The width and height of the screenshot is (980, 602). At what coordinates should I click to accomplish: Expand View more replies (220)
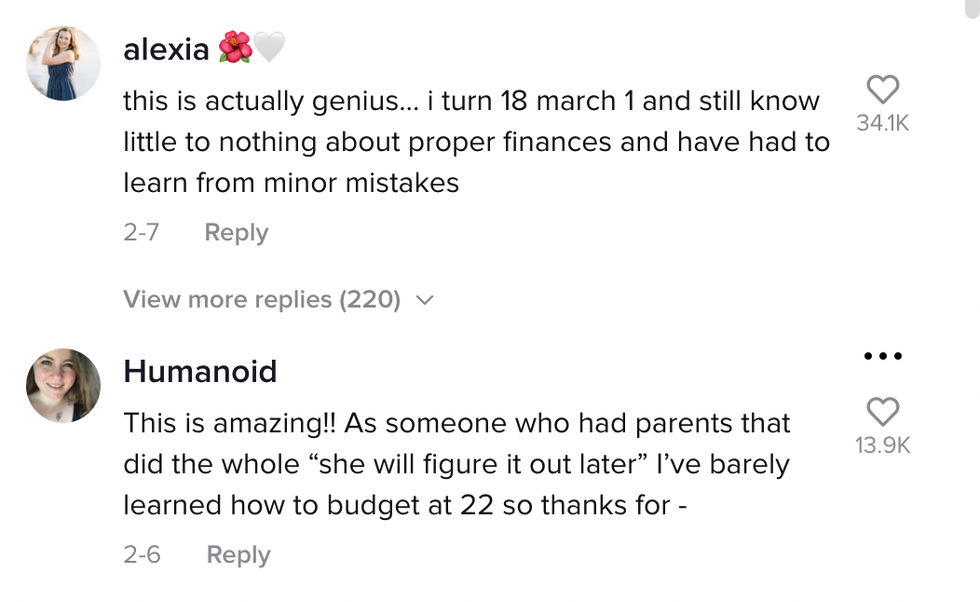coord(262,299)
